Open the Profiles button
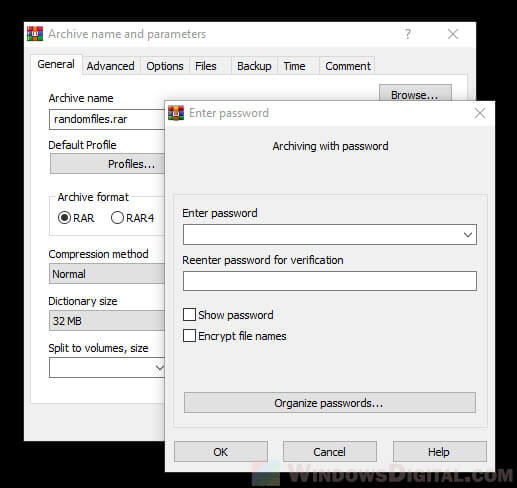 coord(107,164)
